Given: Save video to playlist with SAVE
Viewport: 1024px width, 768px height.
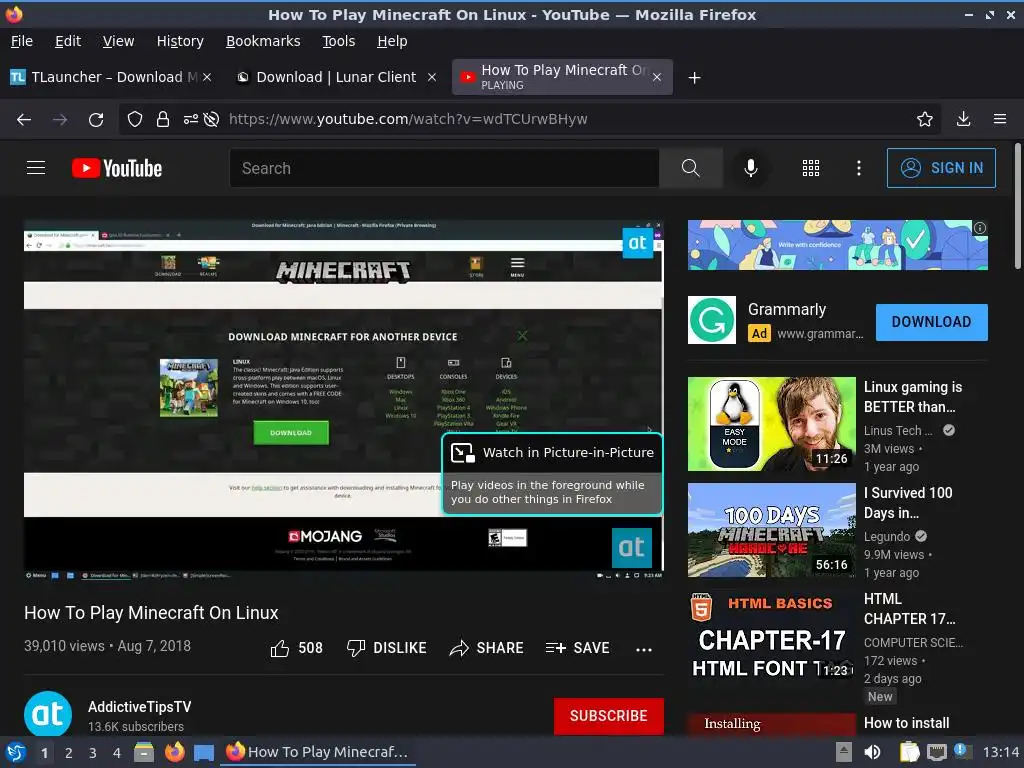Looking at the screenshot, I should [577, 648].
